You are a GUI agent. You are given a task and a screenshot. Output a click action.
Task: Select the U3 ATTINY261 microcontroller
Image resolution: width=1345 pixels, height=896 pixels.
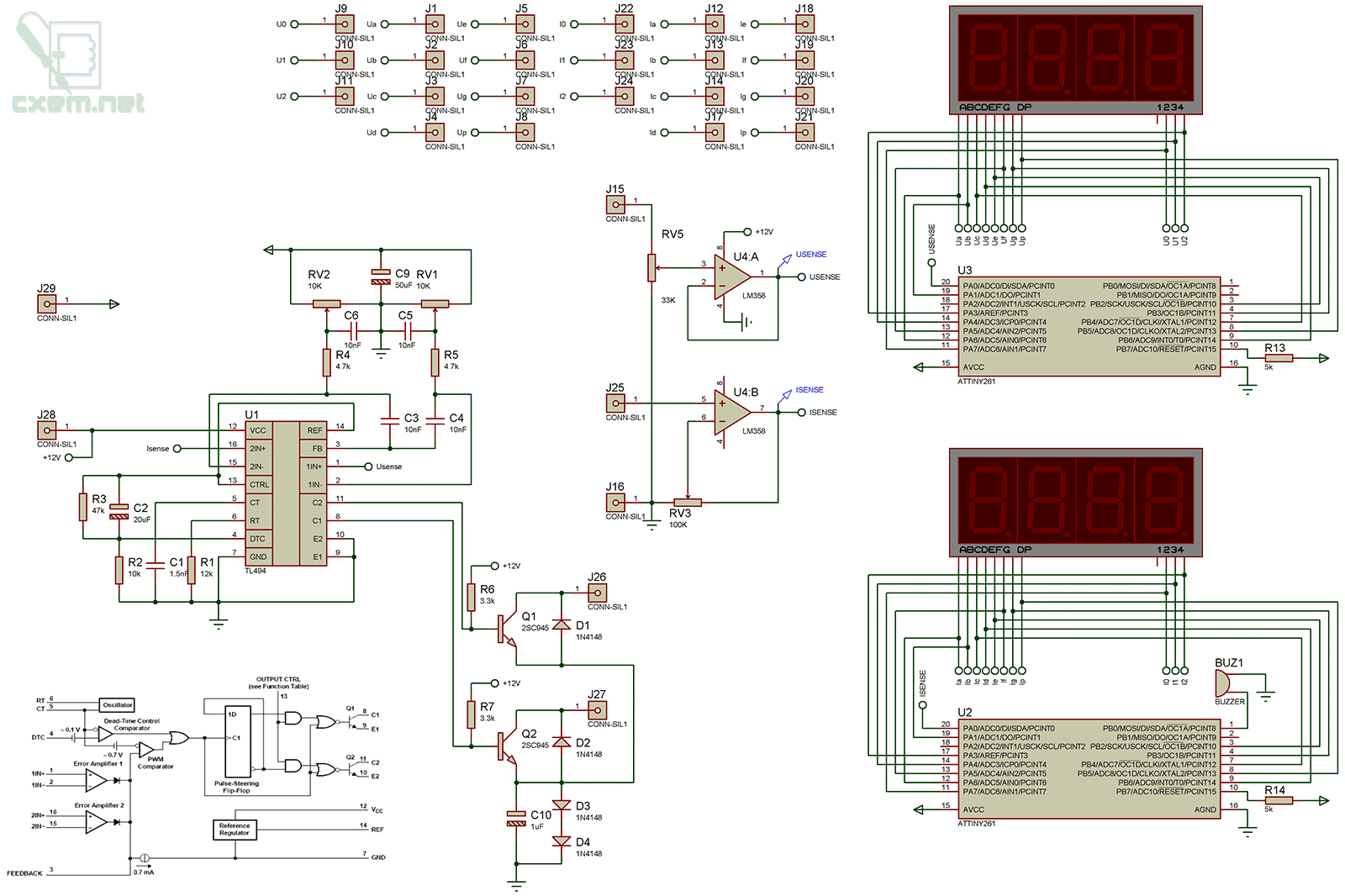1089,327
